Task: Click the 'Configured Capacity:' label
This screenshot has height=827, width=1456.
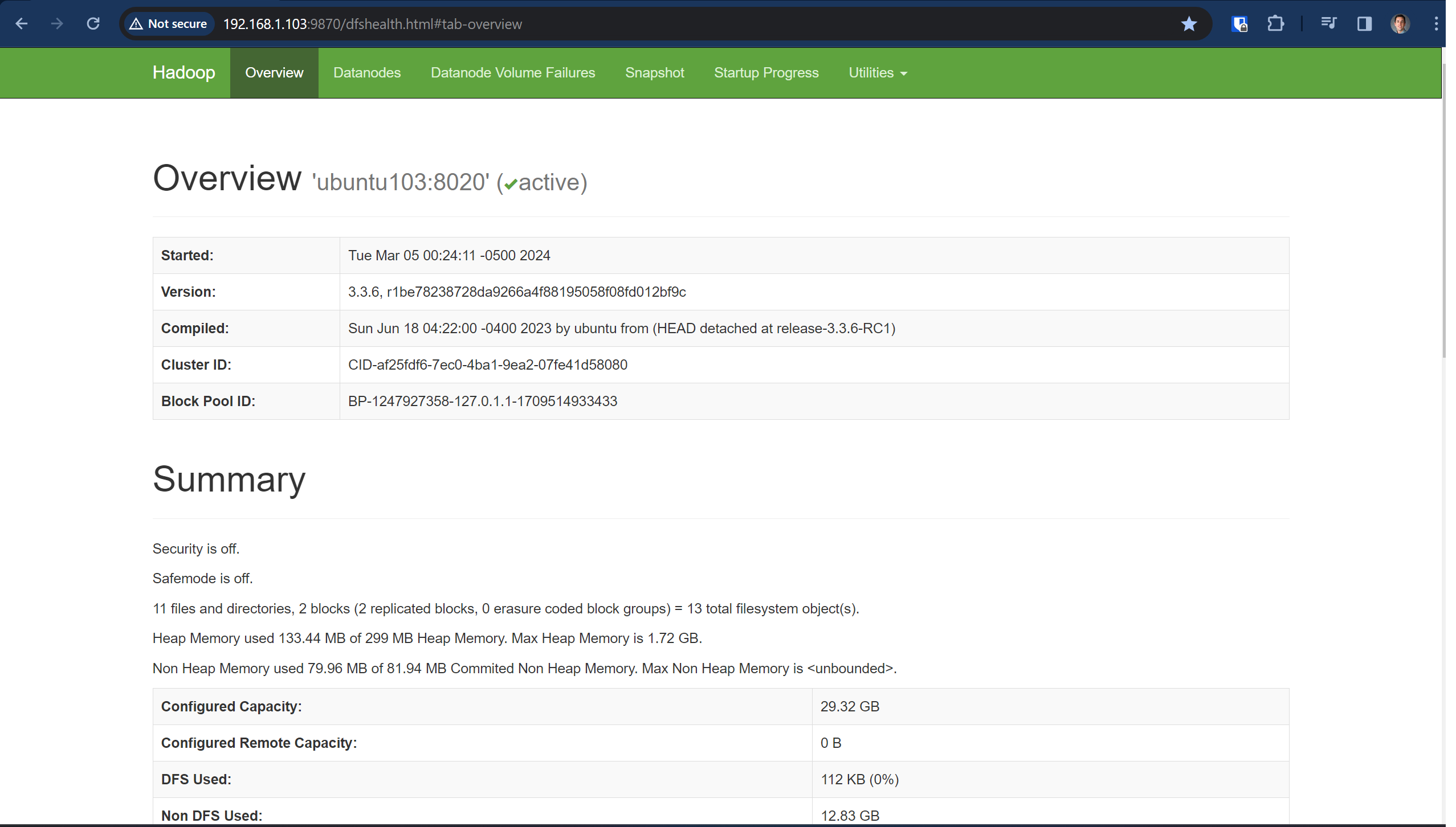Action: click(231, 707)
